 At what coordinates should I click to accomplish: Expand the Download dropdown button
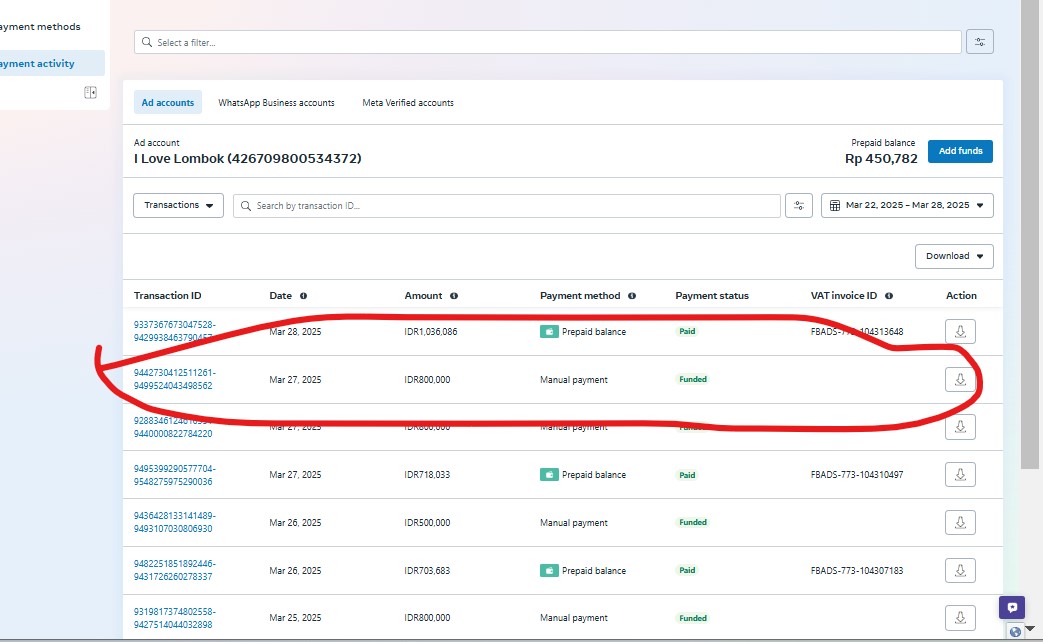pyautogui.click(x=953, y=256)
